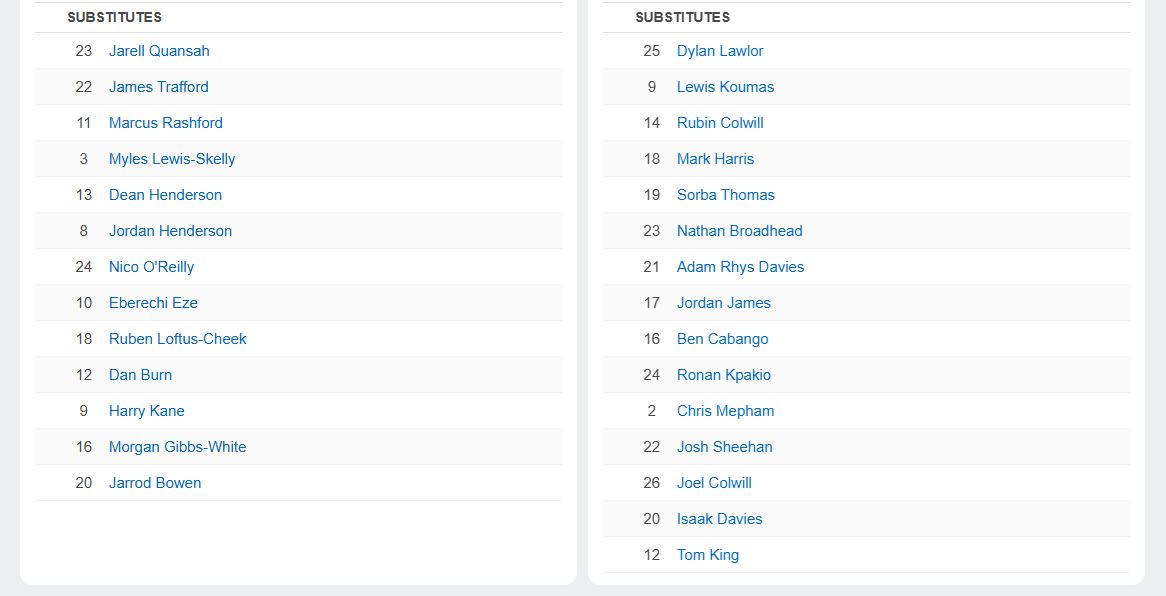Open Harry Kane's profile
Screen dimensions: 1166x596
[147, 411]
